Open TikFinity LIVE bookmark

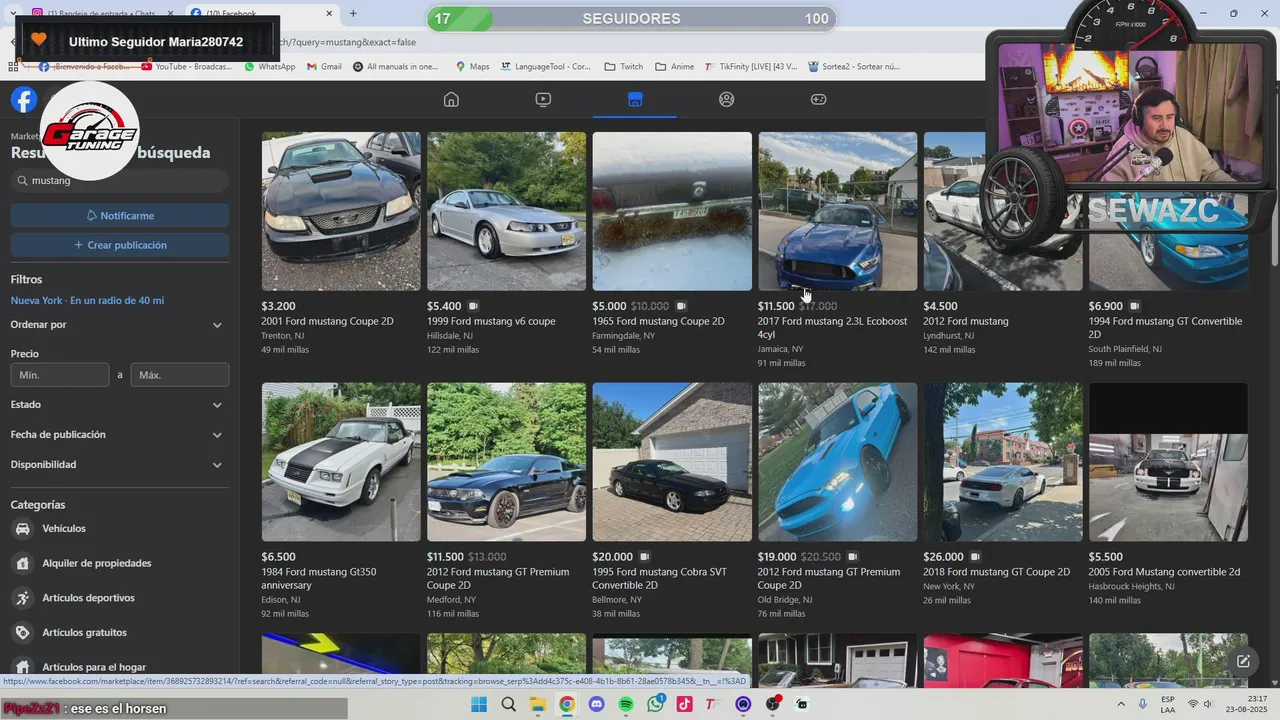pyautogui.click(x=751, y=67)
